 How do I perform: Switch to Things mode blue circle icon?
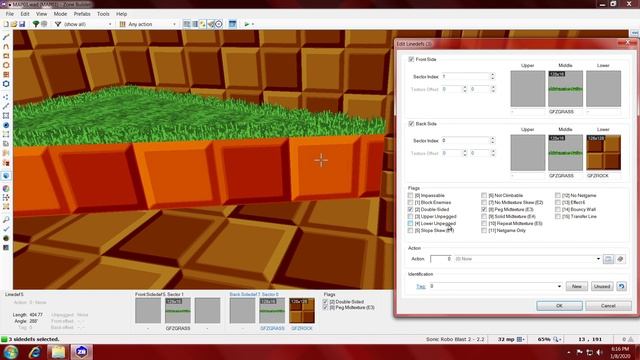click(6, 125)
